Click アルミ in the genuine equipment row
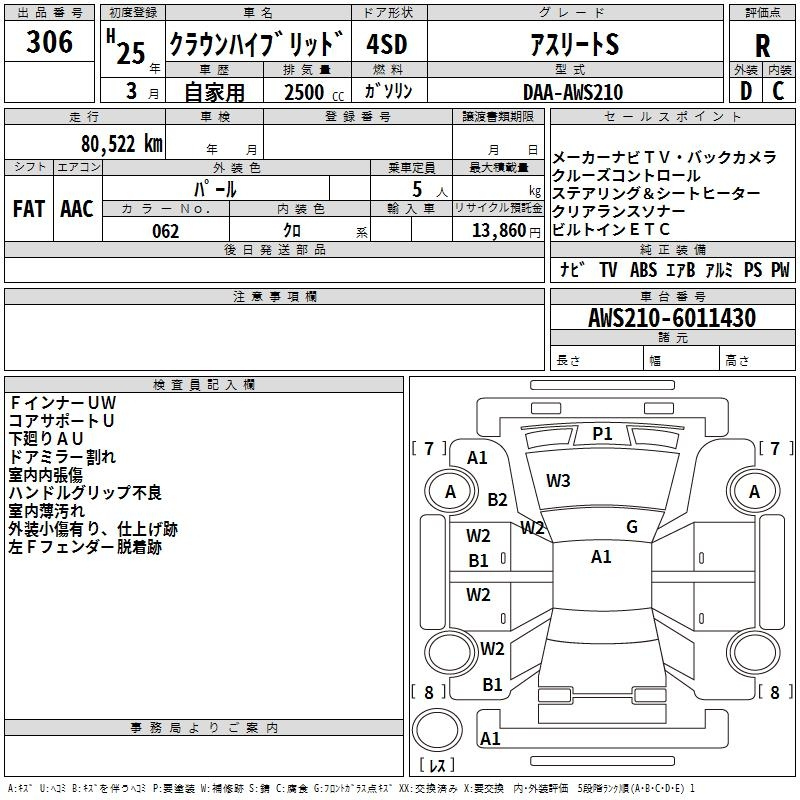 719,269
